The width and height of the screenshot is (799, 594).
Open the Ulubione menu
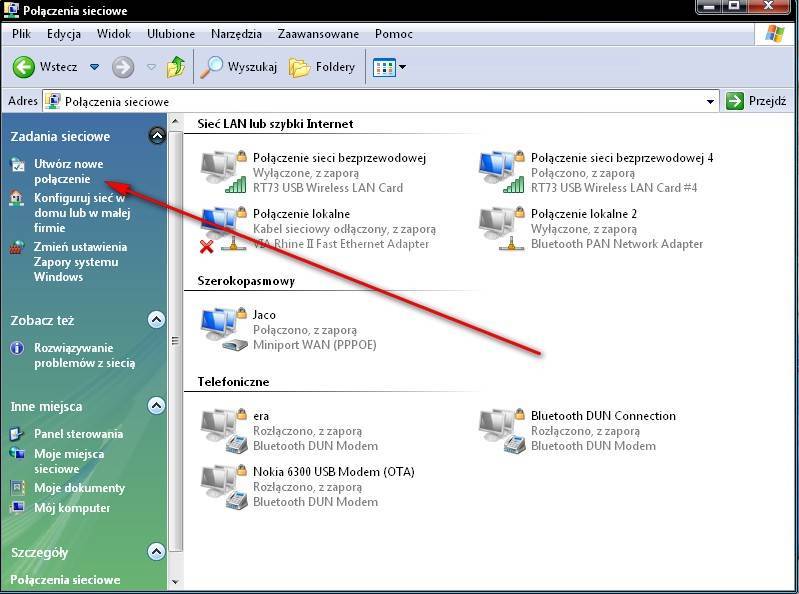[171, 34]
